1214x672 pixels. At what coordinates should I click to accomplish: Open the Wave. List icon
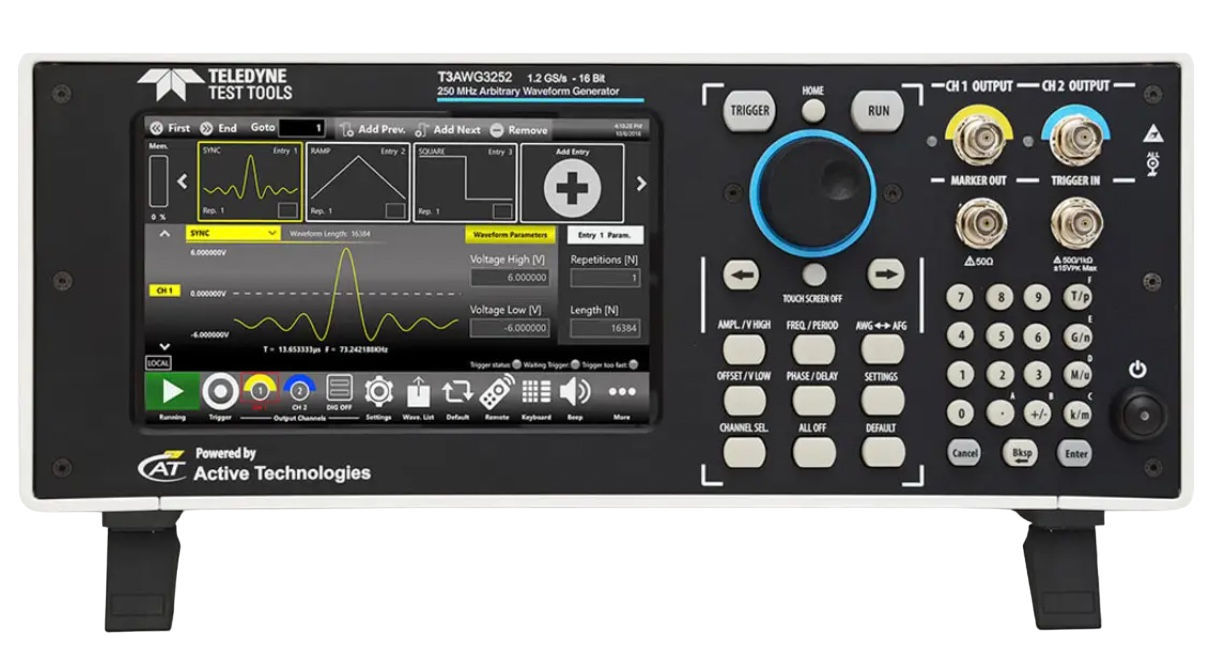tap(418, 390)
